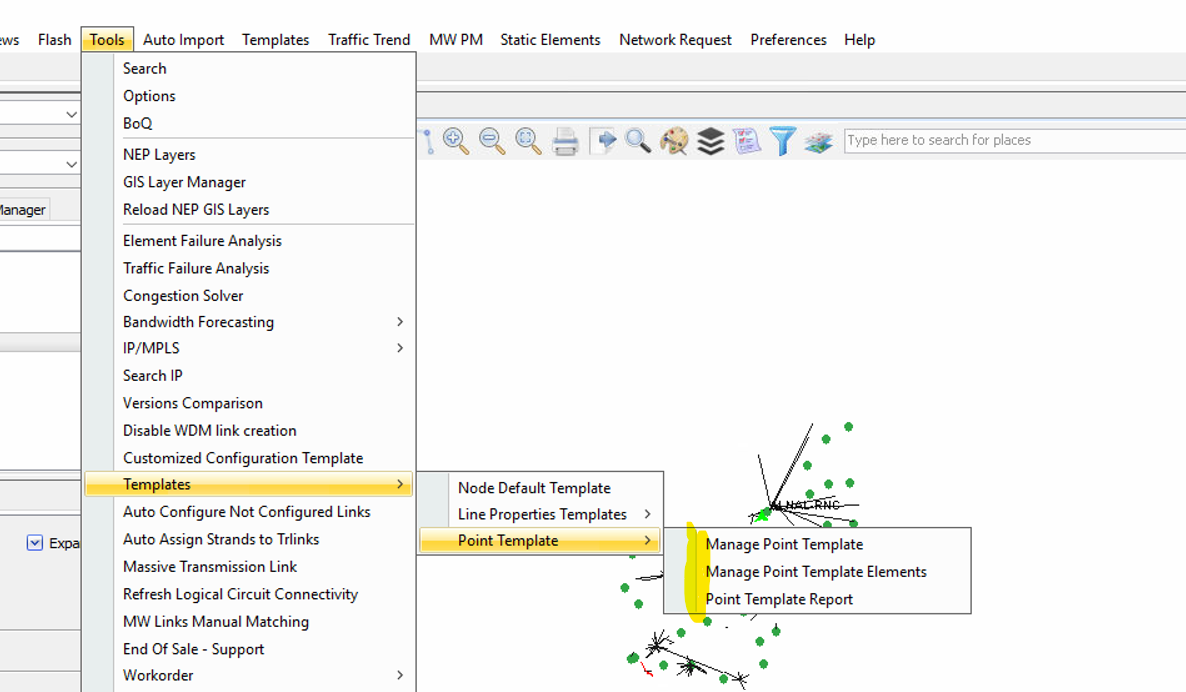Screen dimensions: 1186x692
Task: Click the printer icon in the toolbar
Action: (565, 141)
